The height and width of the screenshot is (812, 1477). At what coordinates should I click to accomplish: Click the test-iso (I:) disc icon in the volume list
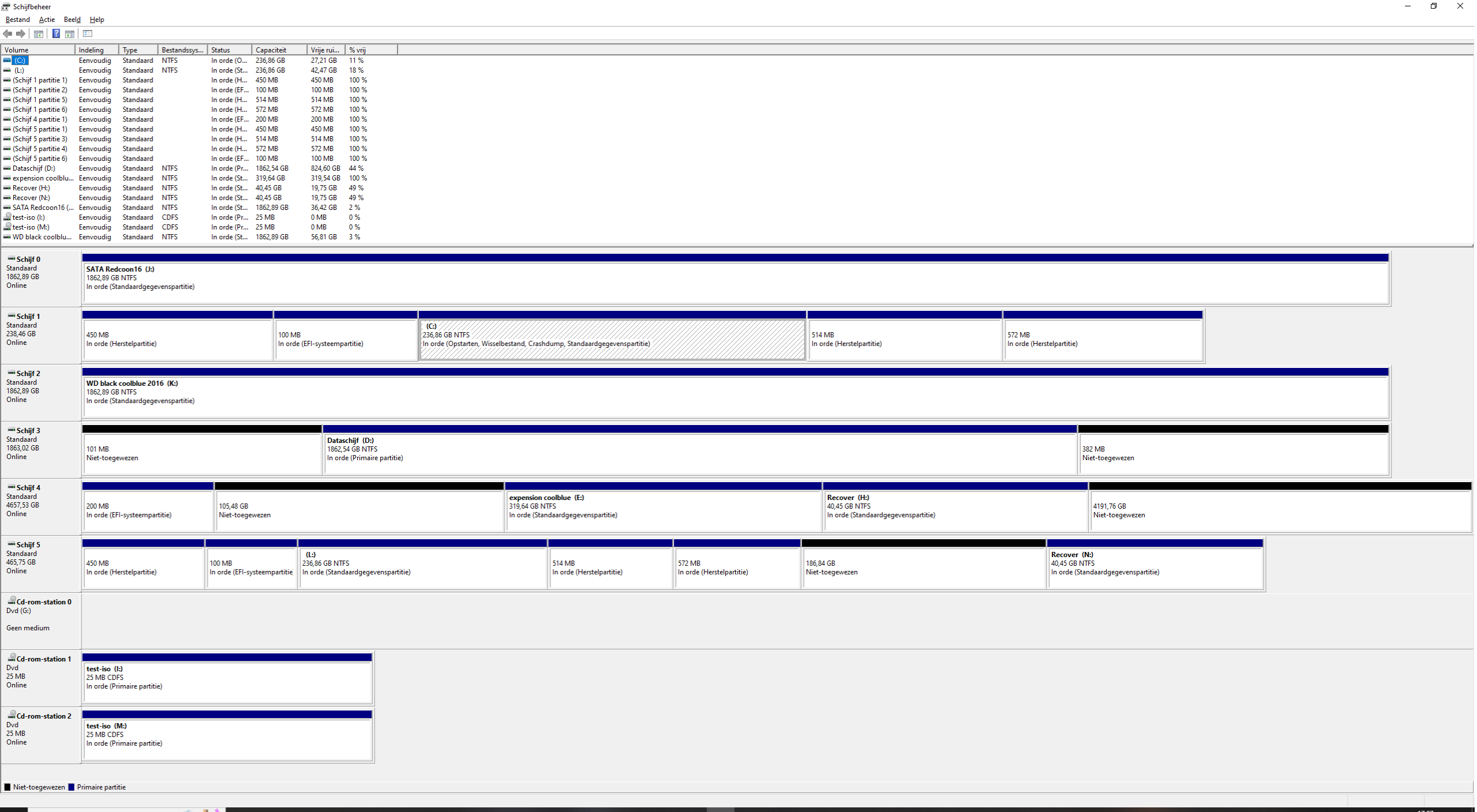click(x=8, y=217)
